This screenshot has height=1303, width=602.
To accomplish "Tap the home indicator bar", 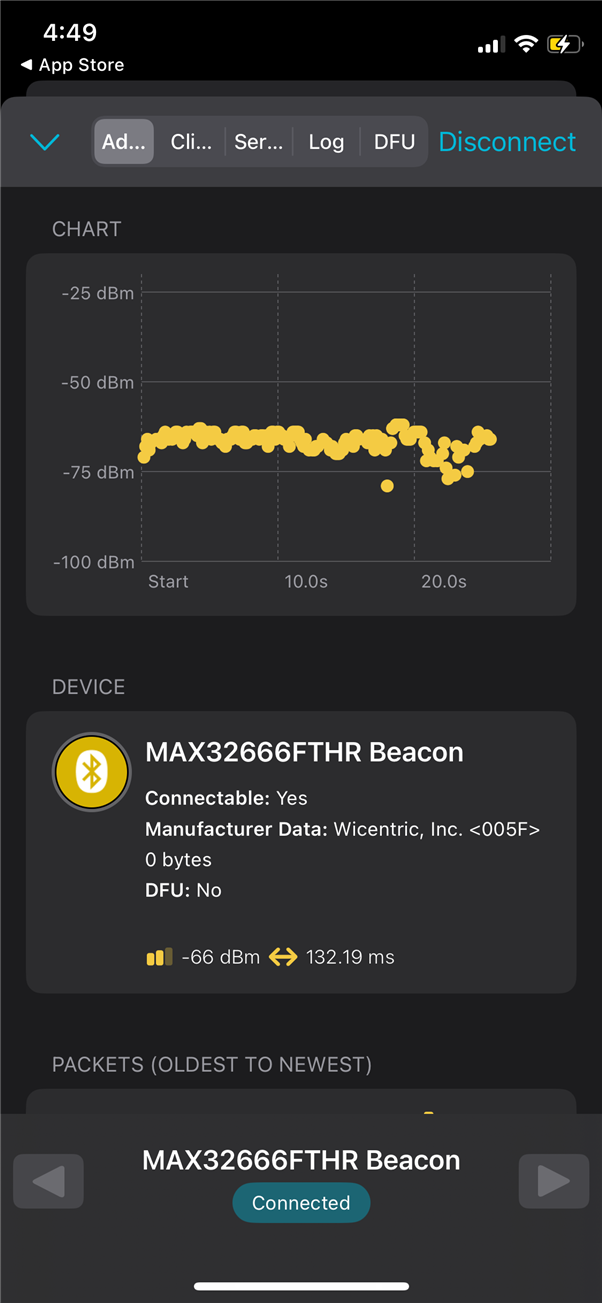I will coord(301,1286).
